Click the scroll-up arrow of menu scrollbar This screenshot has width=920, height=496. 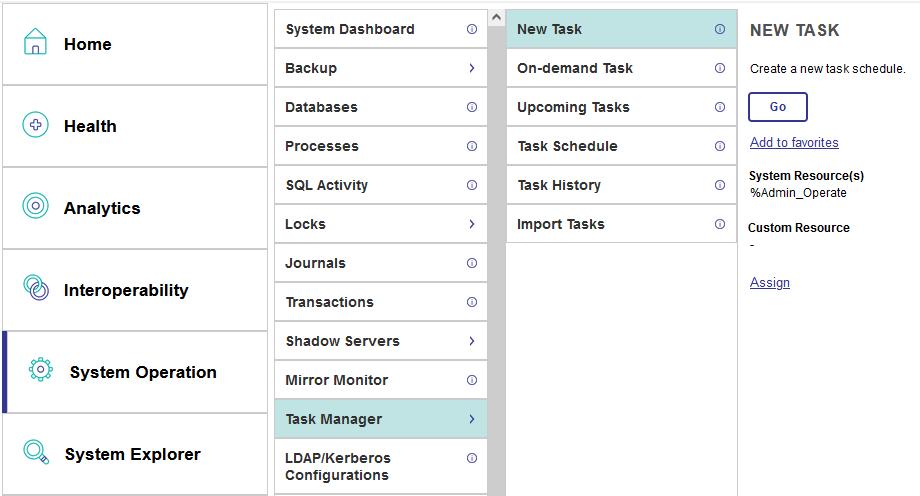point(496,17)
